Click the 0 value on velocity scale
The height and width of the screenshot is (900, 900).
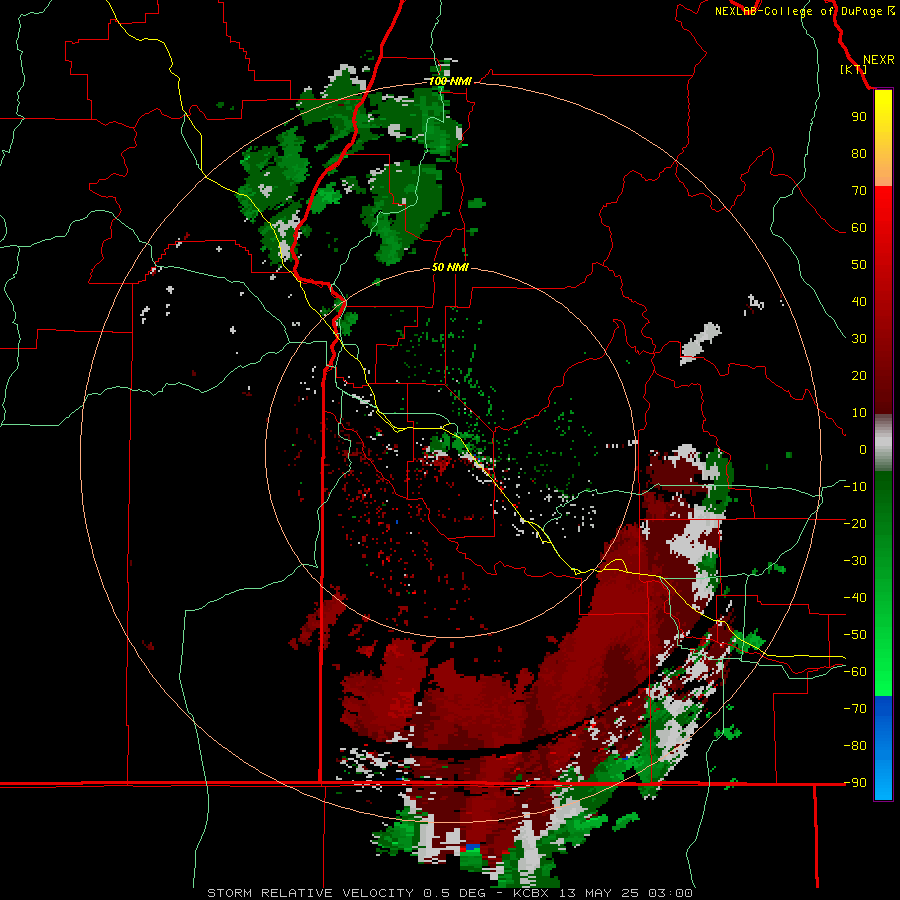point(863,450)
